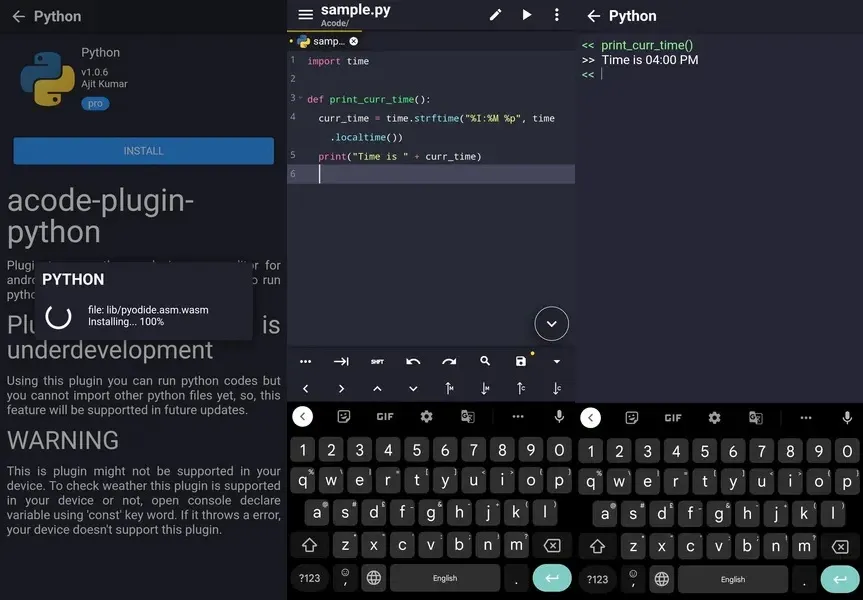Start voice input on the editor keyboard
The height and width of the screenshot is (600, 863).
click(x=559, y=417)
